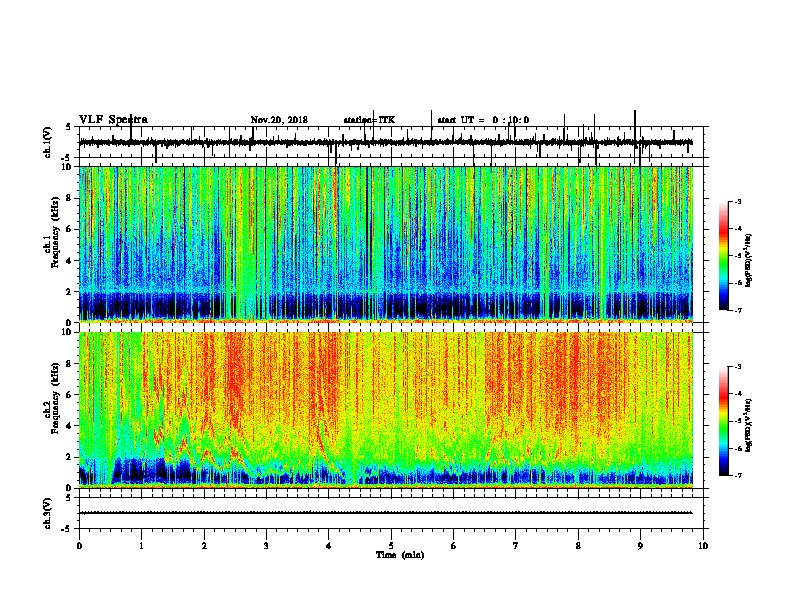Click the ch.1 spectrogram color bar
Image resolution: width=792 pixels, height=612 pixels.
pos(724,256)
